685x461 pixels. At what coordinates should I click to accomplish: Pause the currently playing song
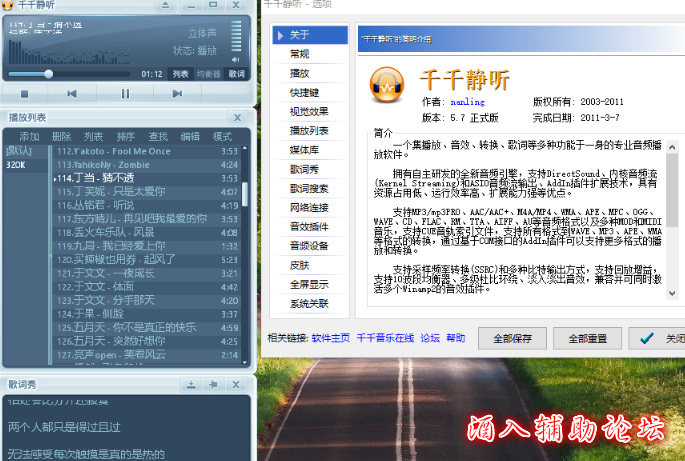(125, 93)
